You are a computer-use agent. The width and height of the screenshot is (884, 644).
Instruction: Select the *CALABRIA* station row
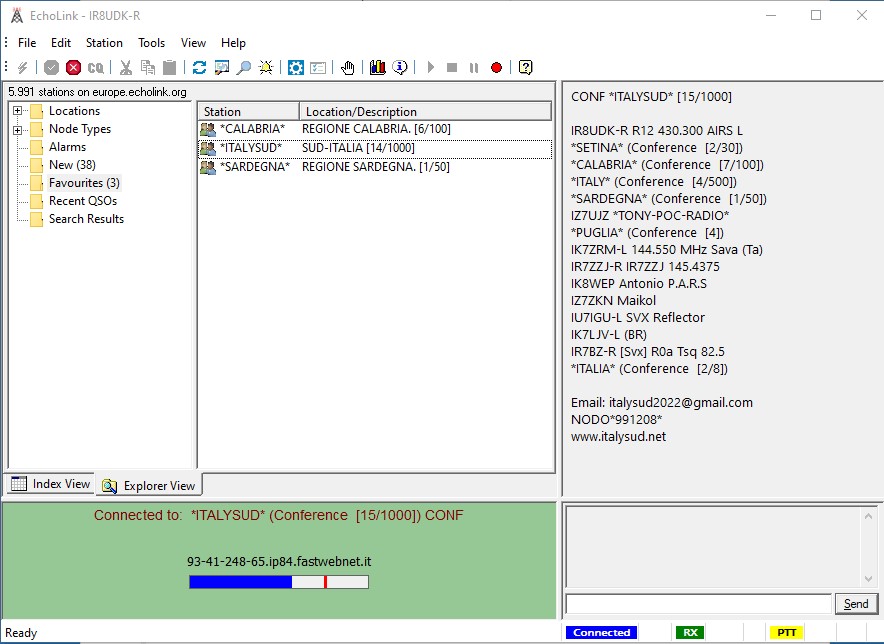[375, 129]
